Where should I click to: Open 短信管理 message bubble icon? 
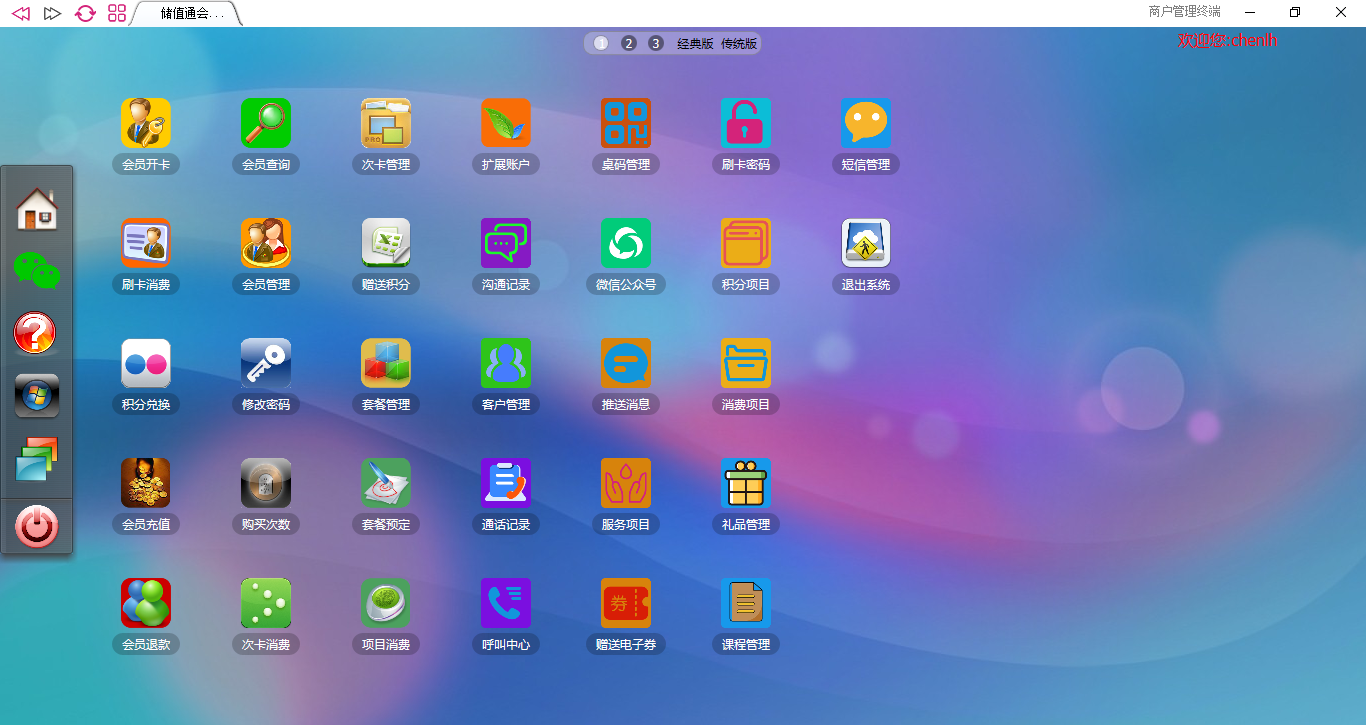tap(866, 123)
